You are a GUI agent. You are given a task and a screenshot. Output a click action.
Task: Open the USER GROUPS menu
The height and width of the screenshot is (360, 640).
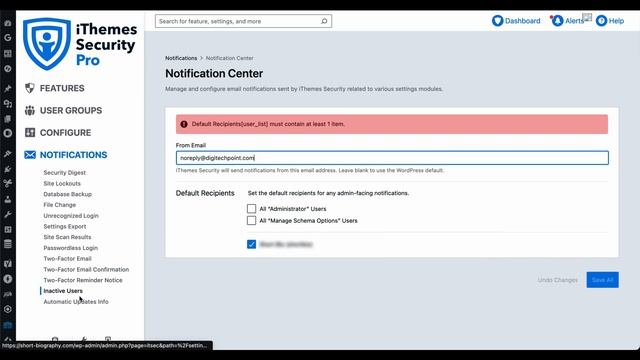coord(71,110)
